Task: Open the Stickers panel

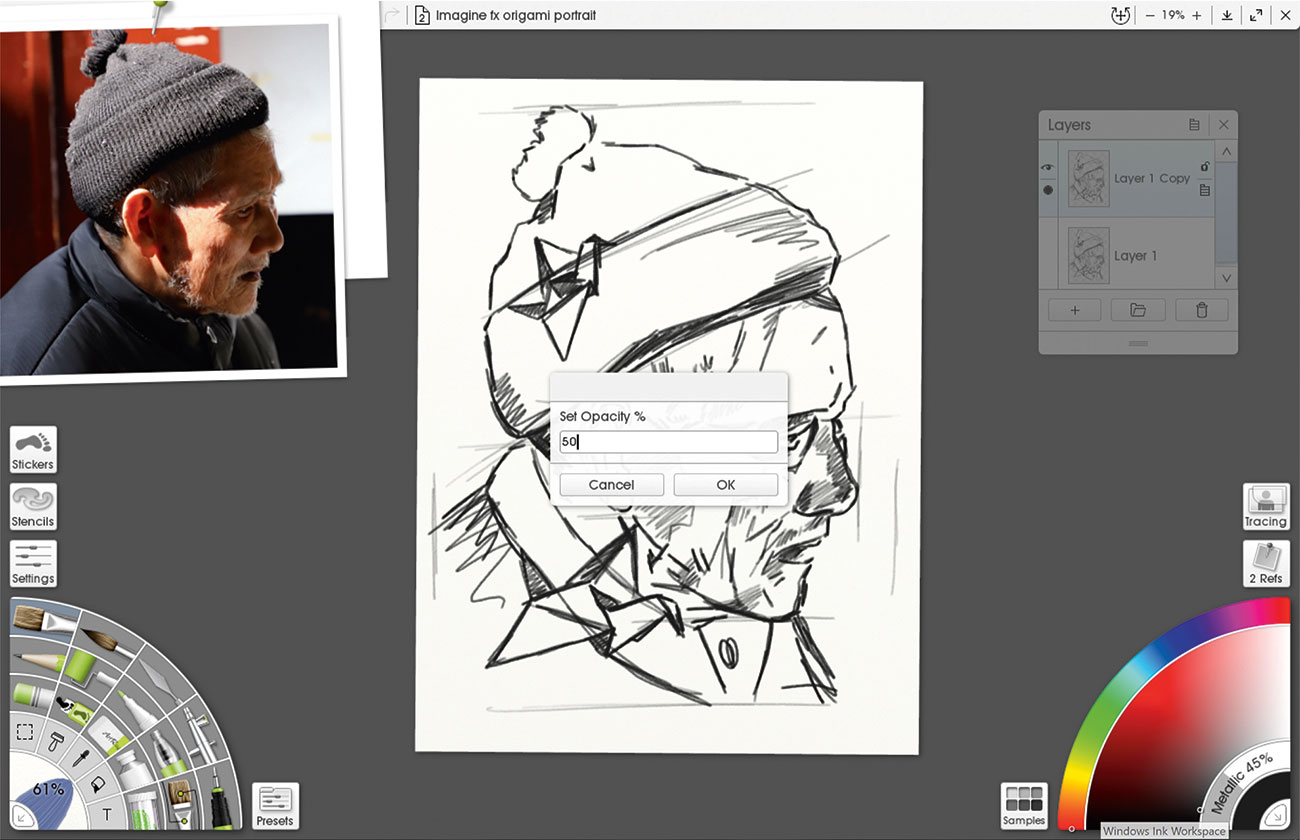Action: coord(33,450)
